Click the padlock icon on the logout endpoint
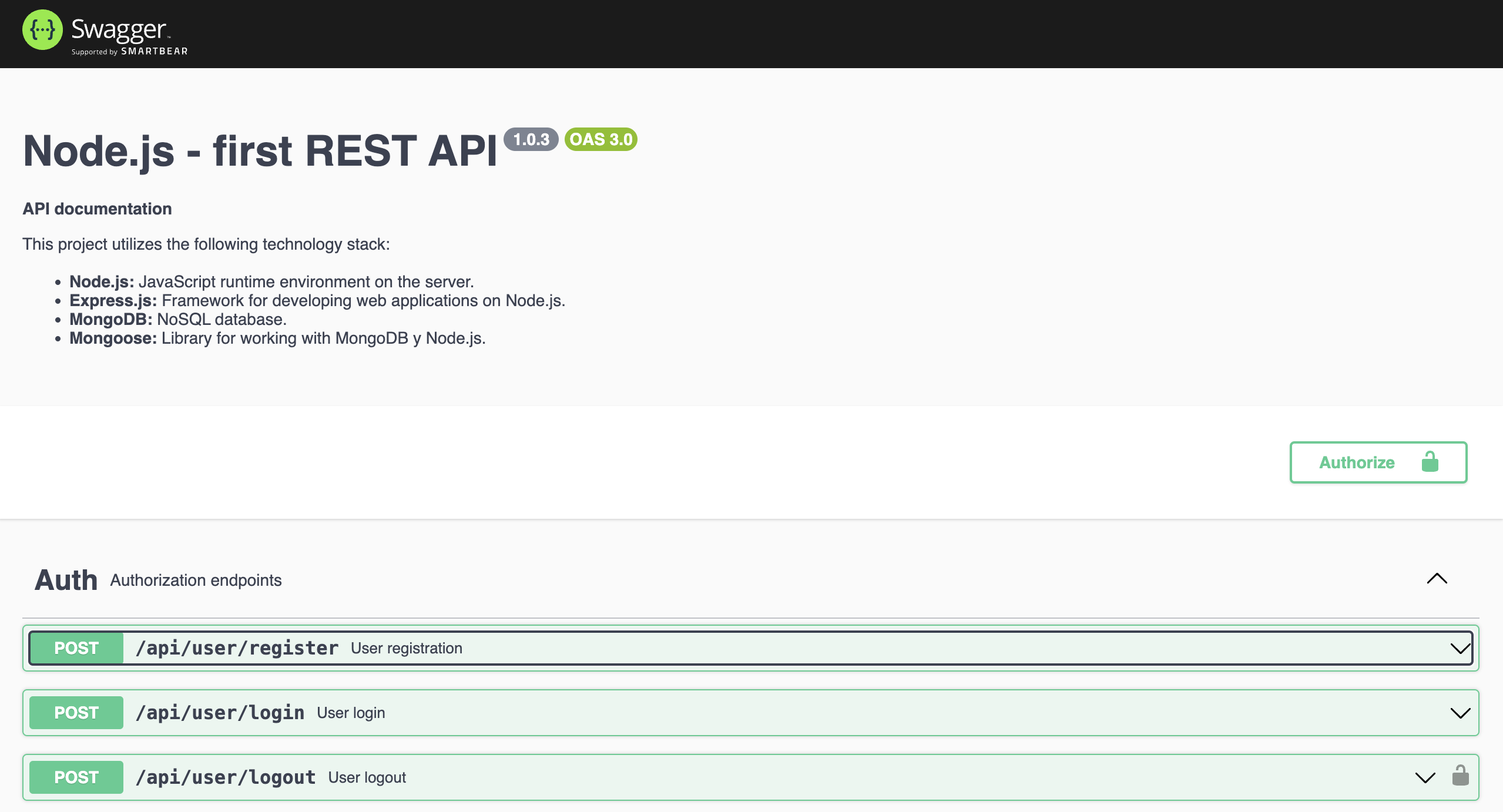1503x812 pixels. [x=1460, y=776]
